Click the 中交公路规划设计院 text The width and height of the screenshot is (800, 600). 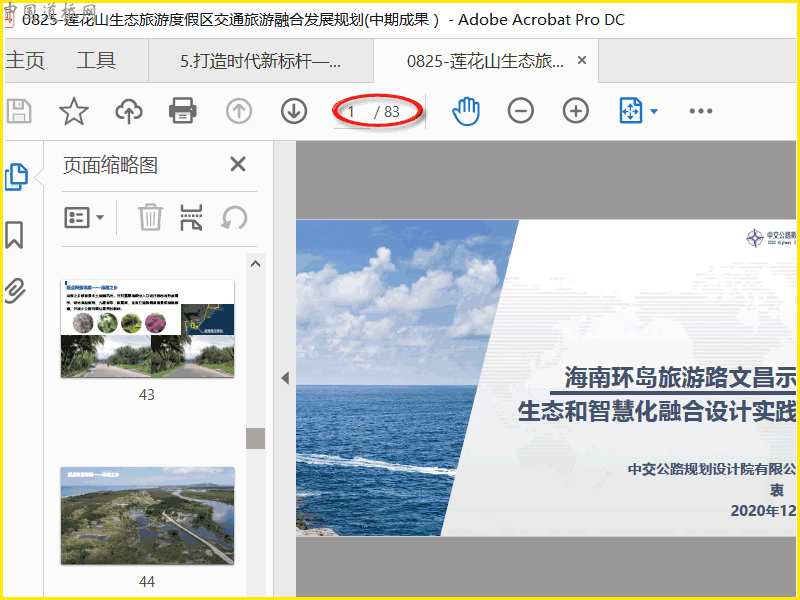711,469
